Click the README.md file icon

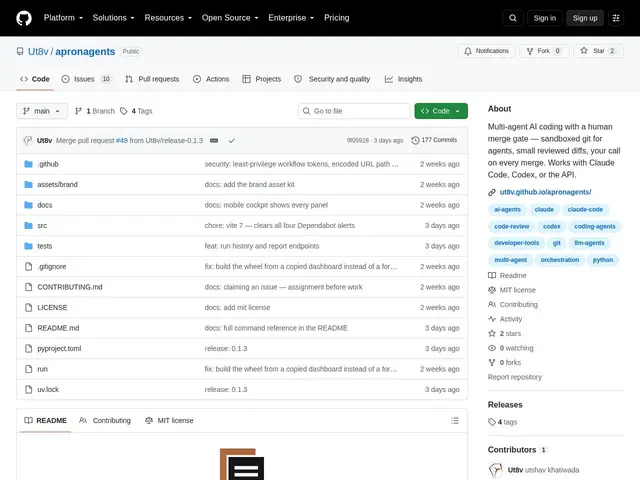[28, 328]
